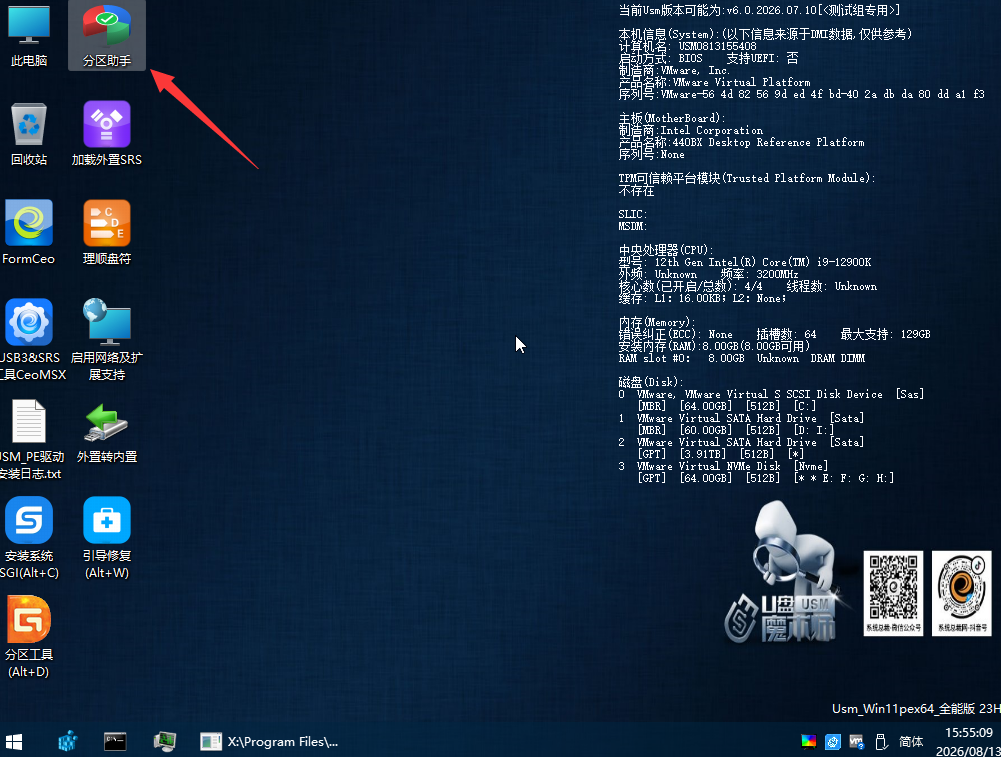
Task: Launch the 外置转内置 desktop shortcut
Action: tap(107, 433)
